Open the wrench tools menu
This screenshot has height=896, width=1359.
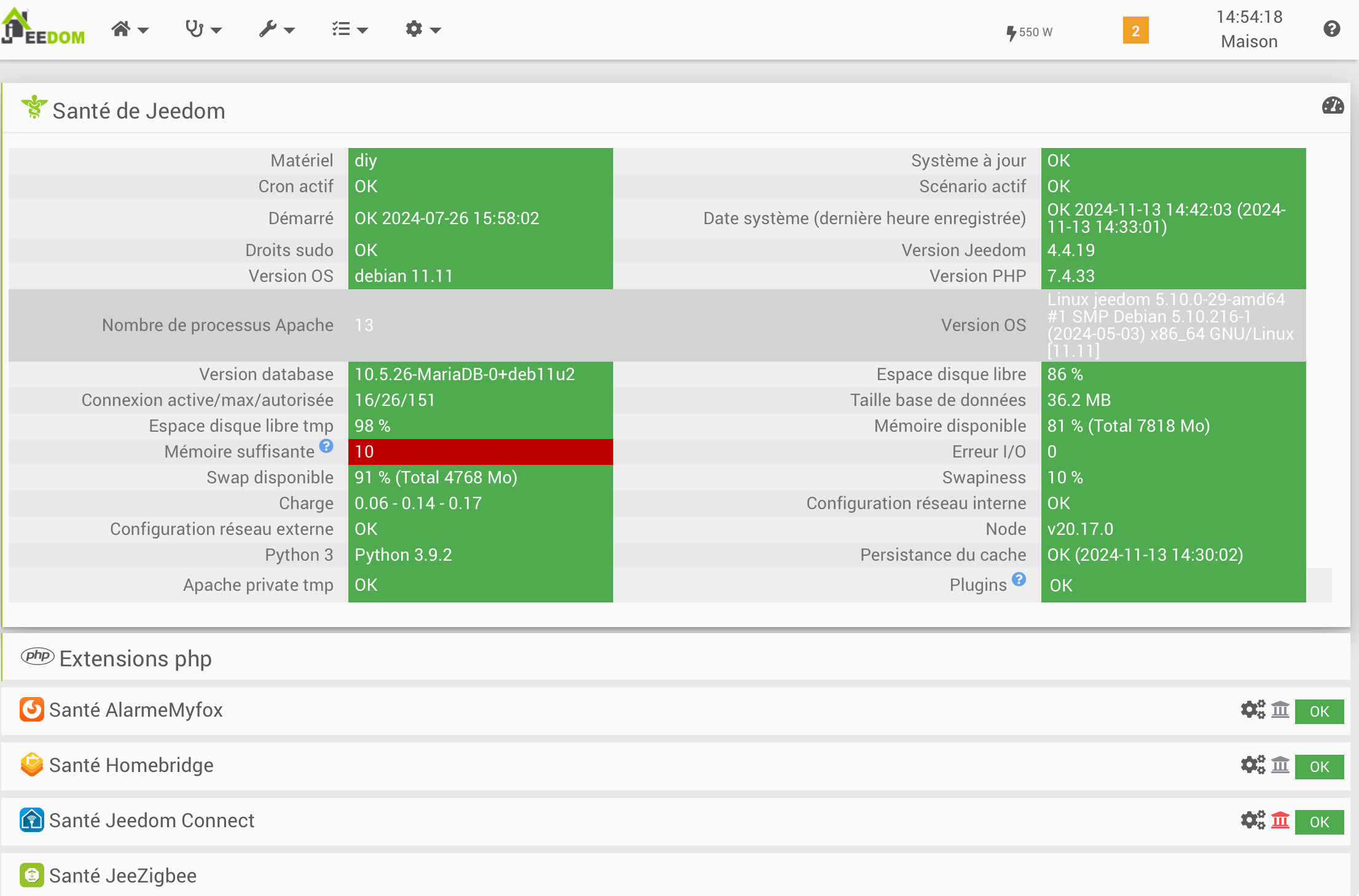276,29
